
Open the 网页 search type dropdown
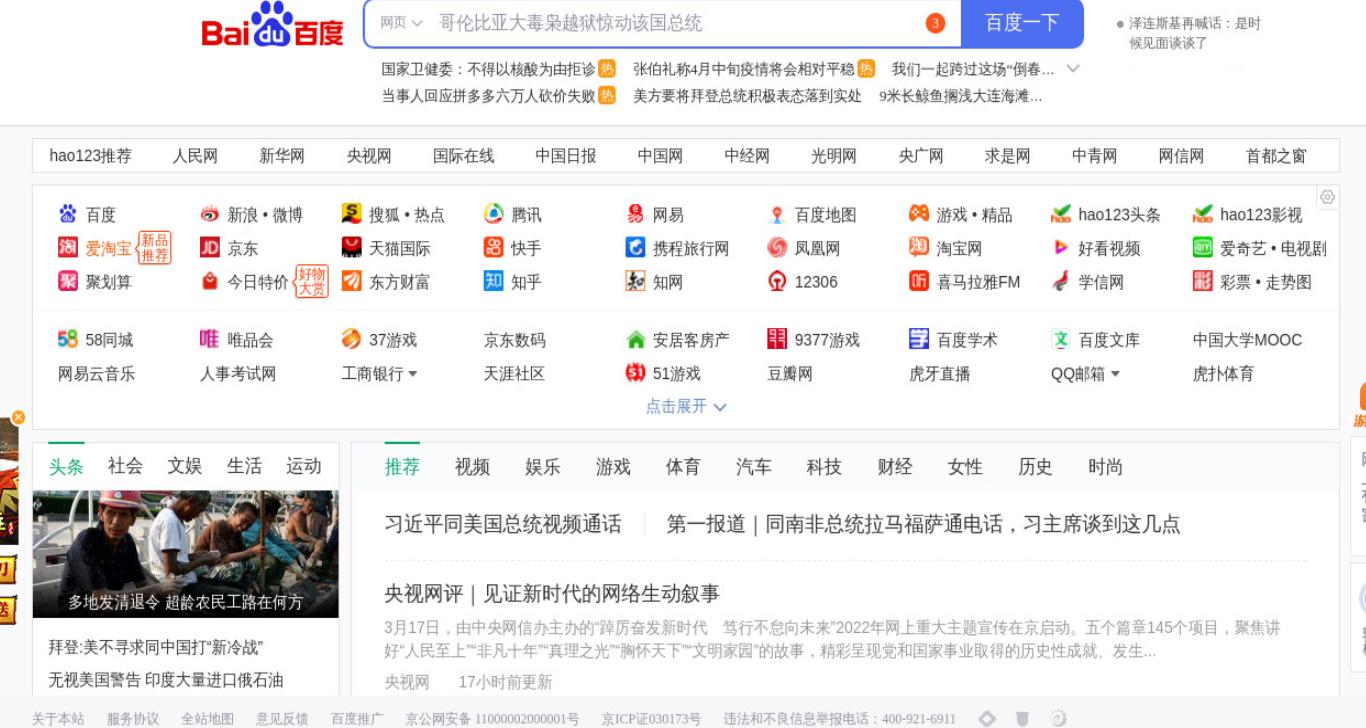coord(402,23)
